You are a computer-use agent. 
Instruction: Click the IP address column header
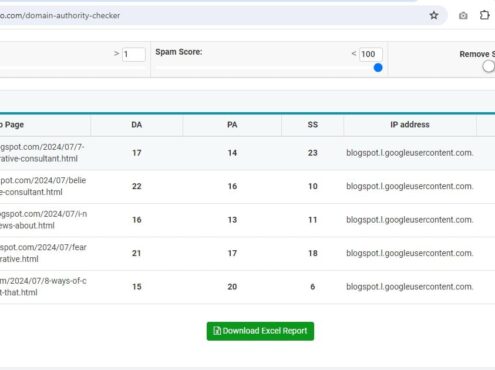point(410,125)
